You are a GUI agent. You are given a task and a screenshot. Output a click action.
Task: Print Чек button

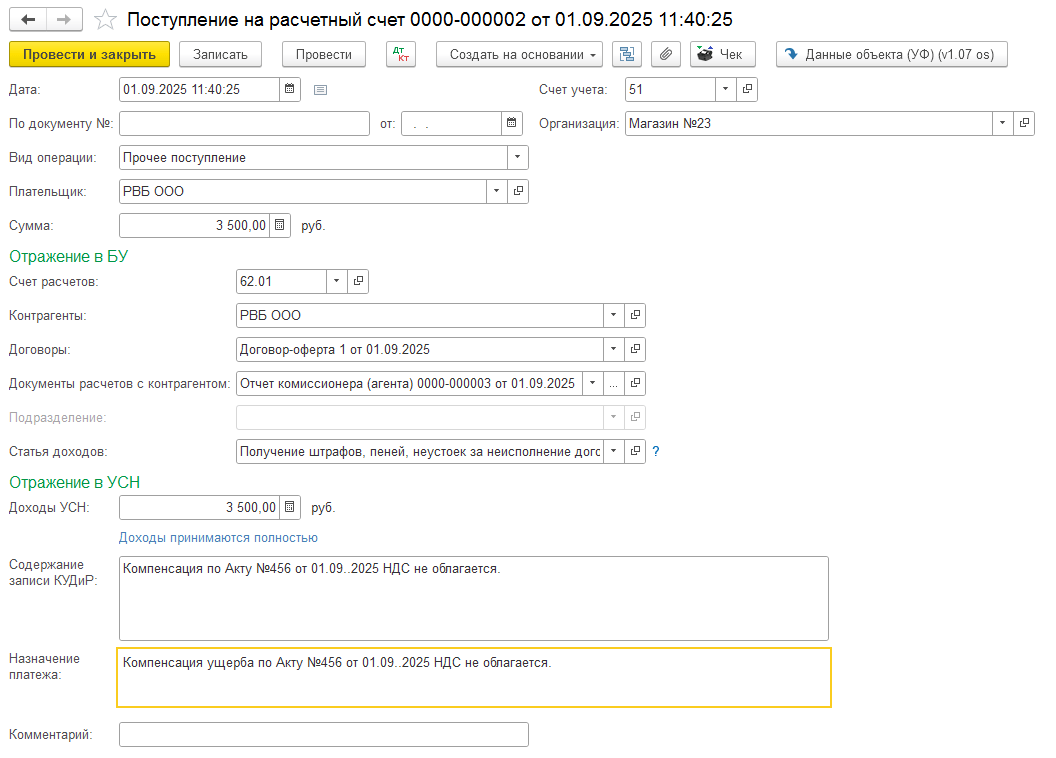(722, 54)
